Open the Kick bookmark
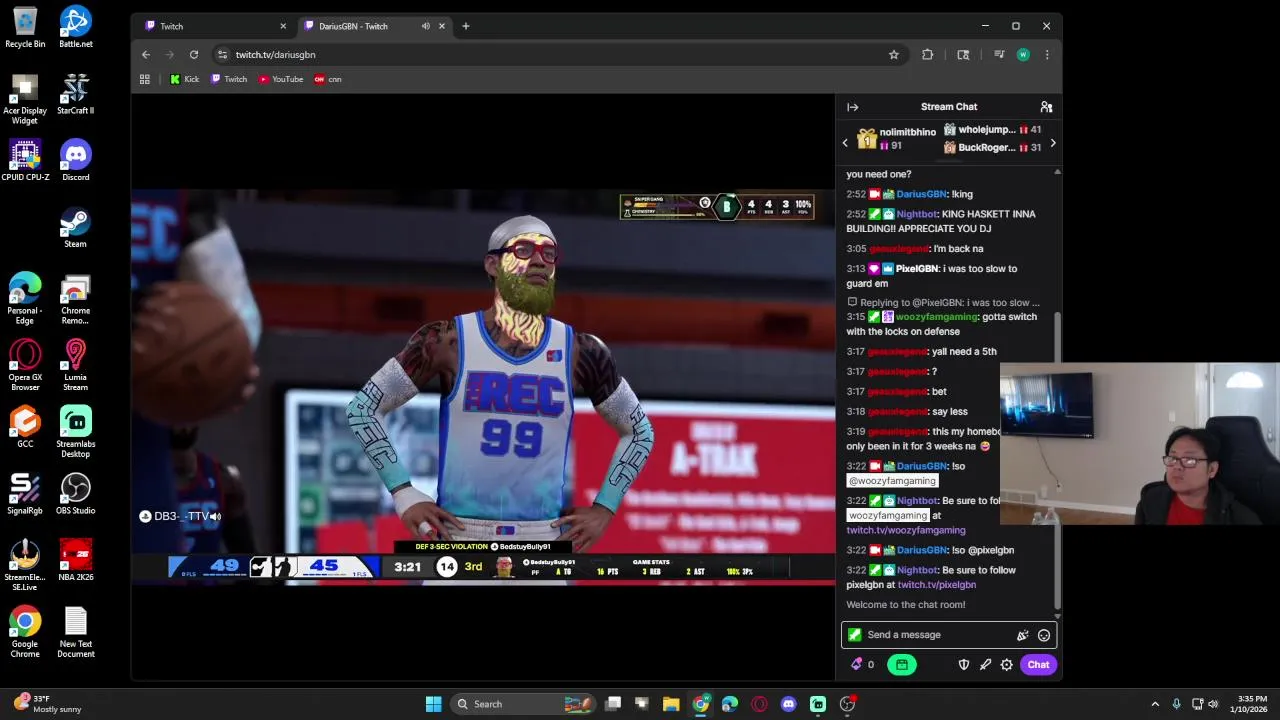1280x720 pixels. (185, 79)
